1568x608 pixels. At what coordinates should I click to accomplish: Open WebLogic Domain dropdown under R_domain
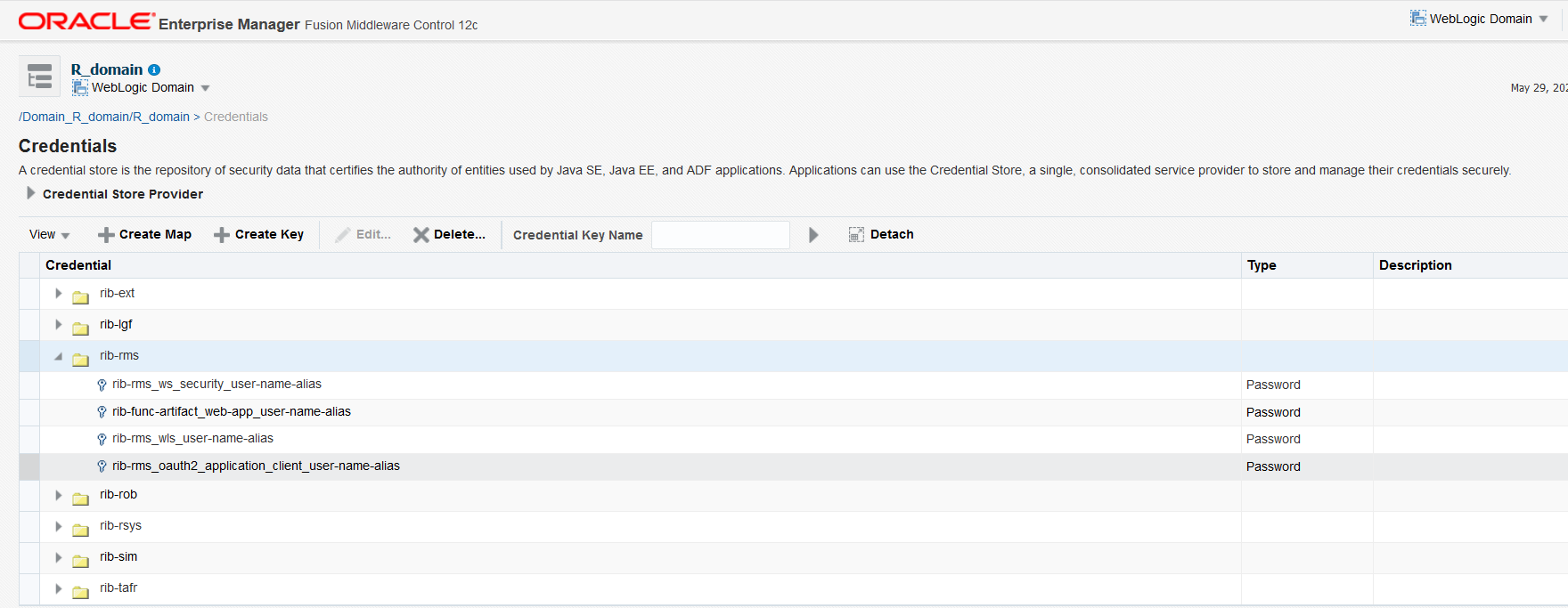tap(142, 87)
